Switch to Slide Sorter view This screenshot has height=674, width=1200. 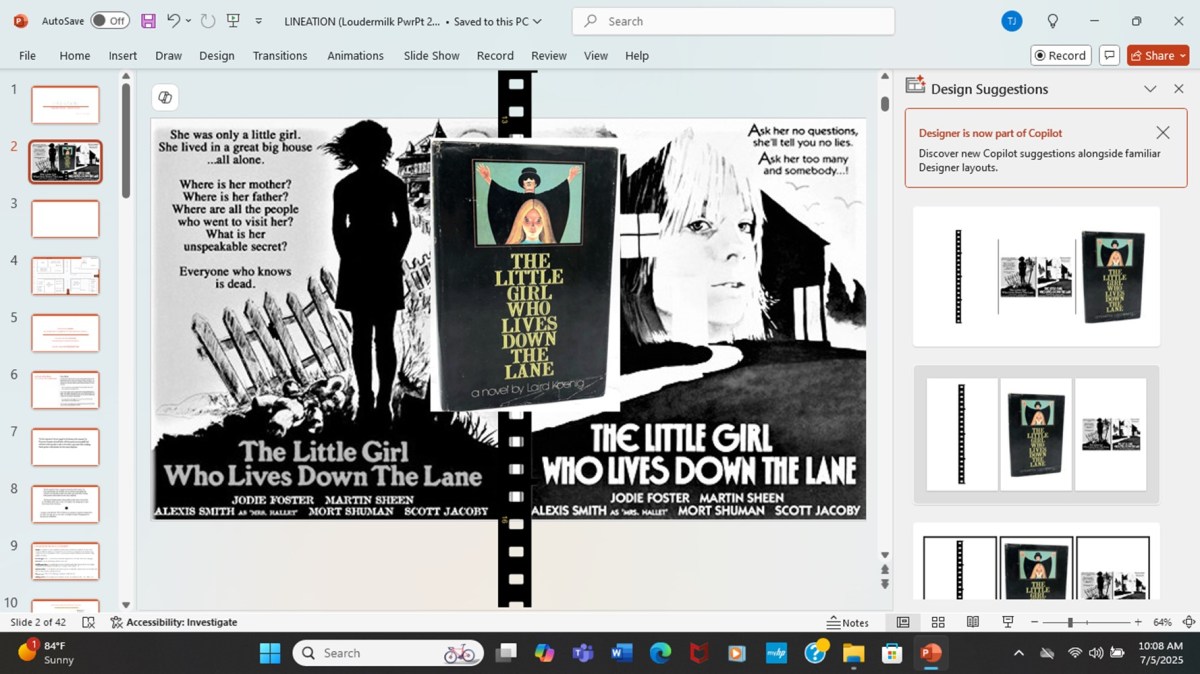point(938,622)
